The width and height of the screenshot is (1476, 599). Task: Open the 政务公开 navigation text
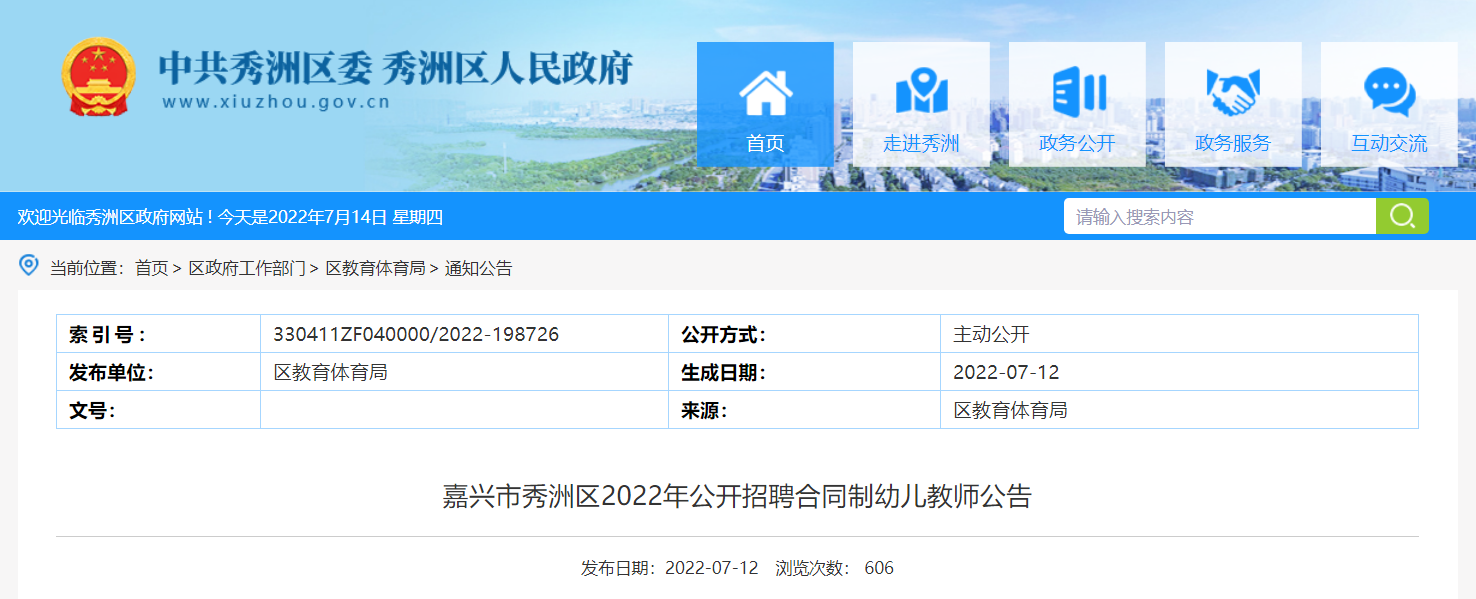coord(1077,143)
